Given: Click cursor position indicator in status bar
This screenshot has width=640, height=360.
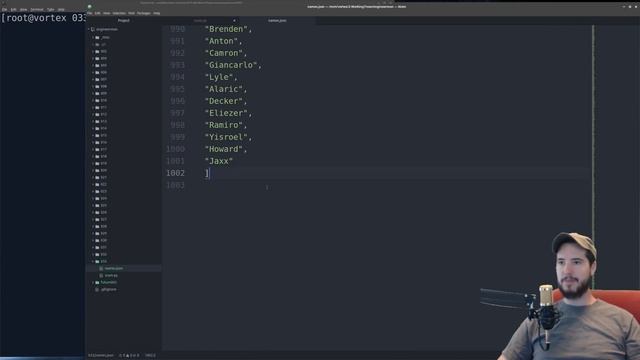Looking at the screenshot, I should [x=150, y=356].
